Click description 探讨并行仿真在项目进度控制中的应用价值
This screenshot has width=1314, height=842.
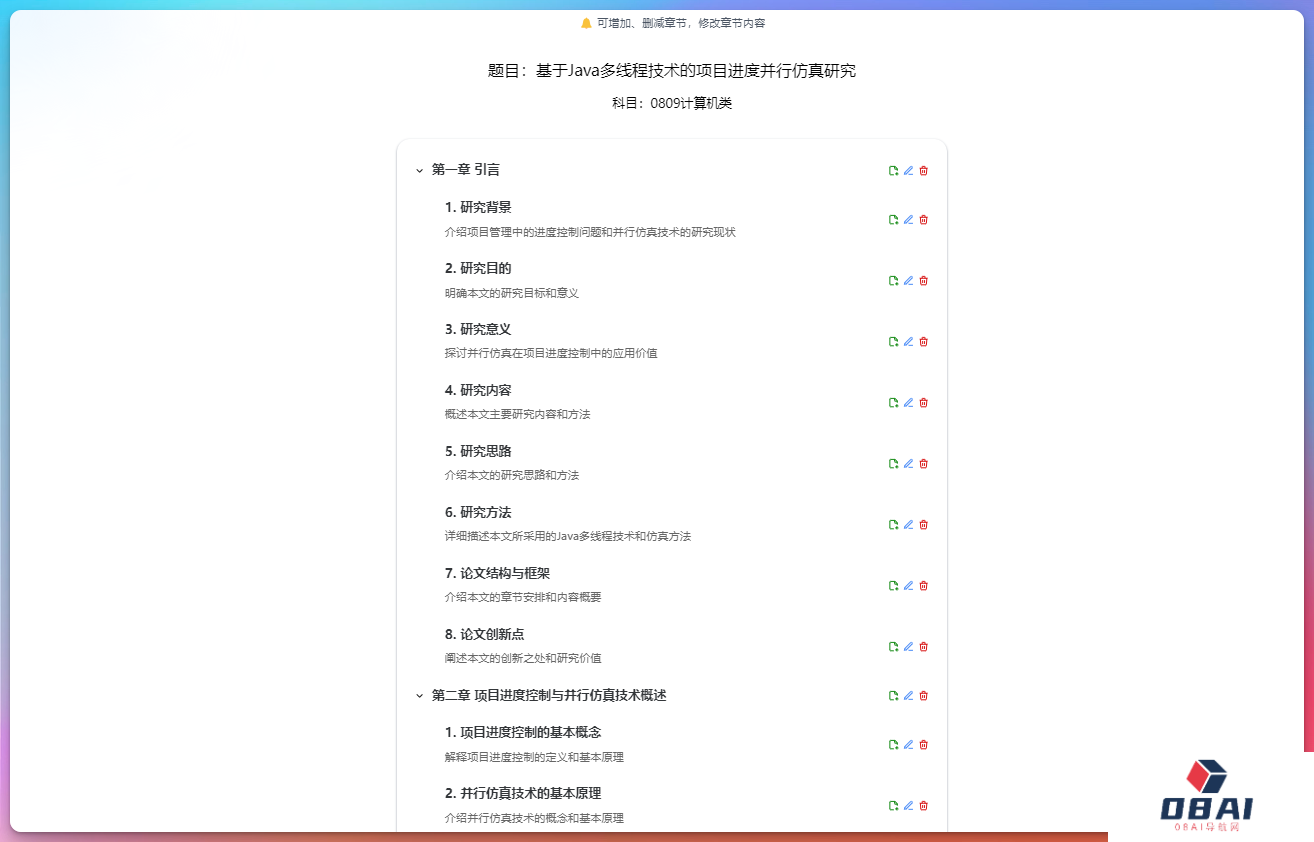(551, 353)
